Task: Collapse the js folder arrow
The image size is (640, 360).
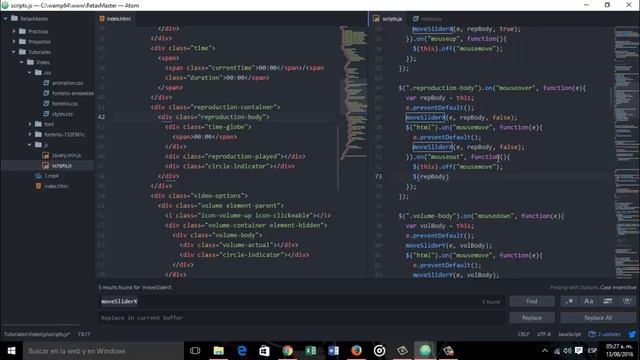Action: [x=29, y=144]
